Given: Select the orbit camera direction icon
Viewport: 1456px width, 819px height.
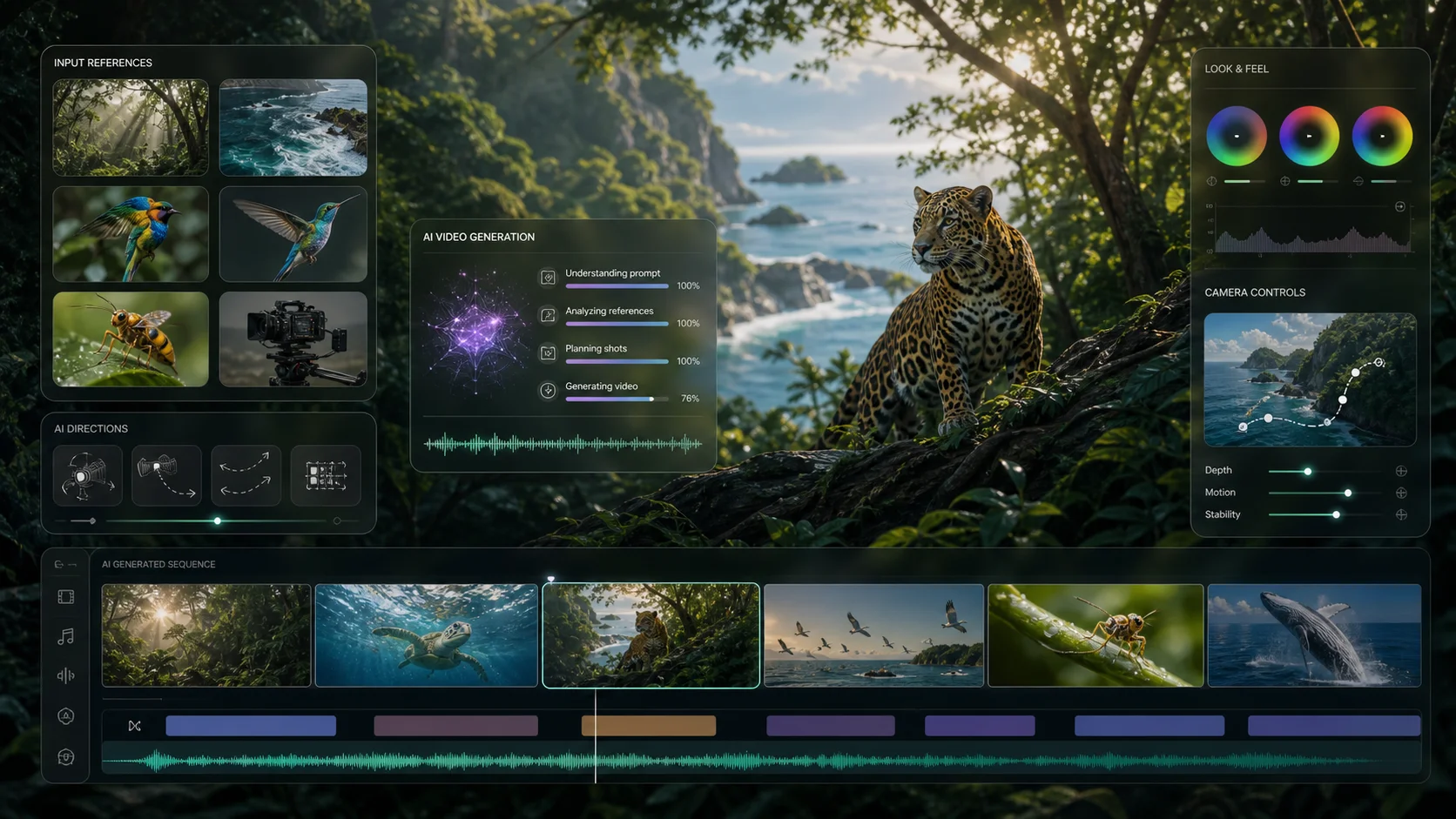Looking at the screenshot, I should (x=87, y=476).
